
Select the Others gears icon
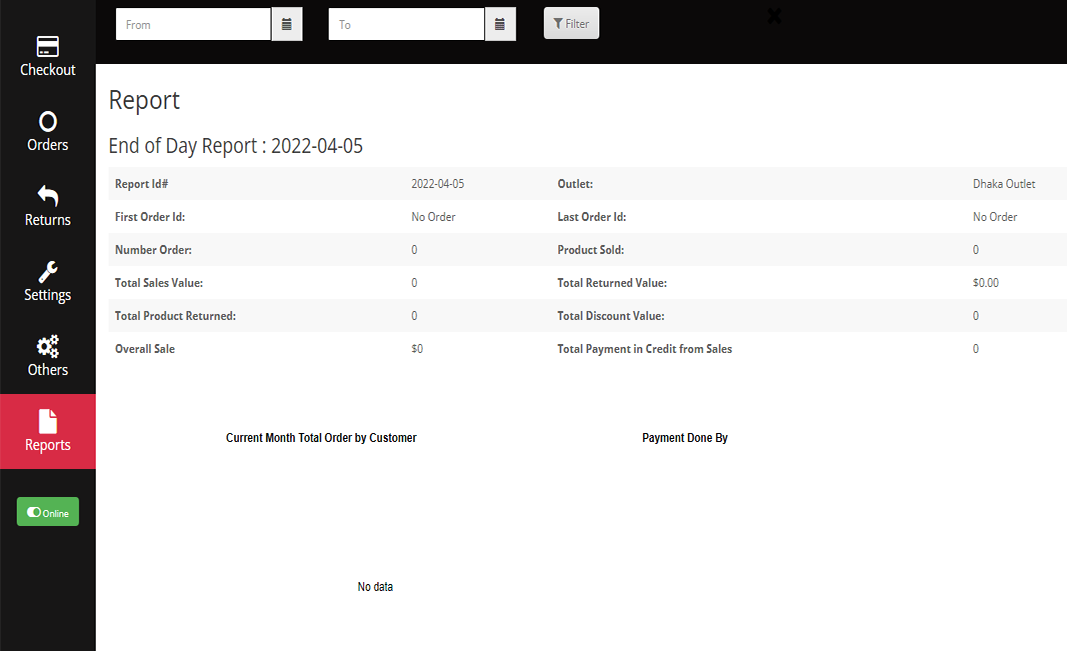pos(48,347)
